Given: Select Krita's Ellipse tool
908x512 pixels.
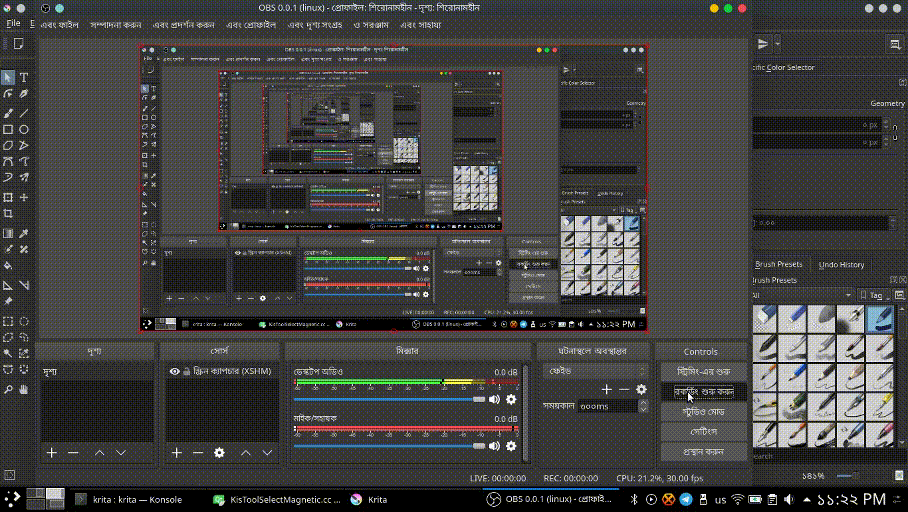Looking at the screenshot, I should pos(24,130).
